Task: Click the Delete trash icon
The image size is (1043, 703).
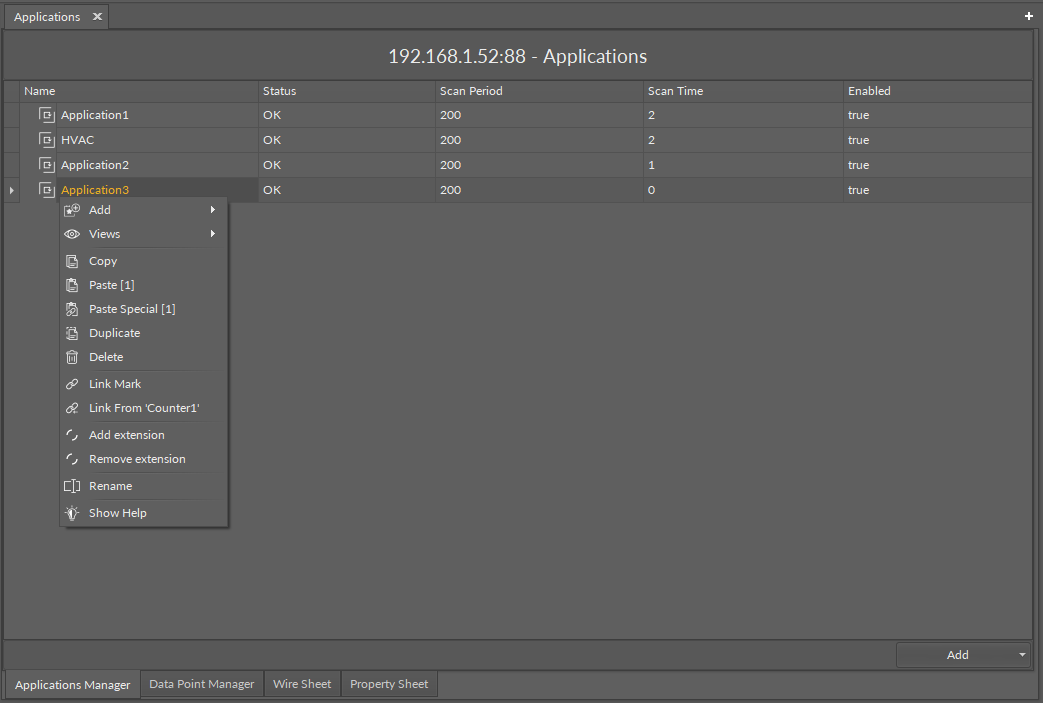Action: click(x=72, y=357)
